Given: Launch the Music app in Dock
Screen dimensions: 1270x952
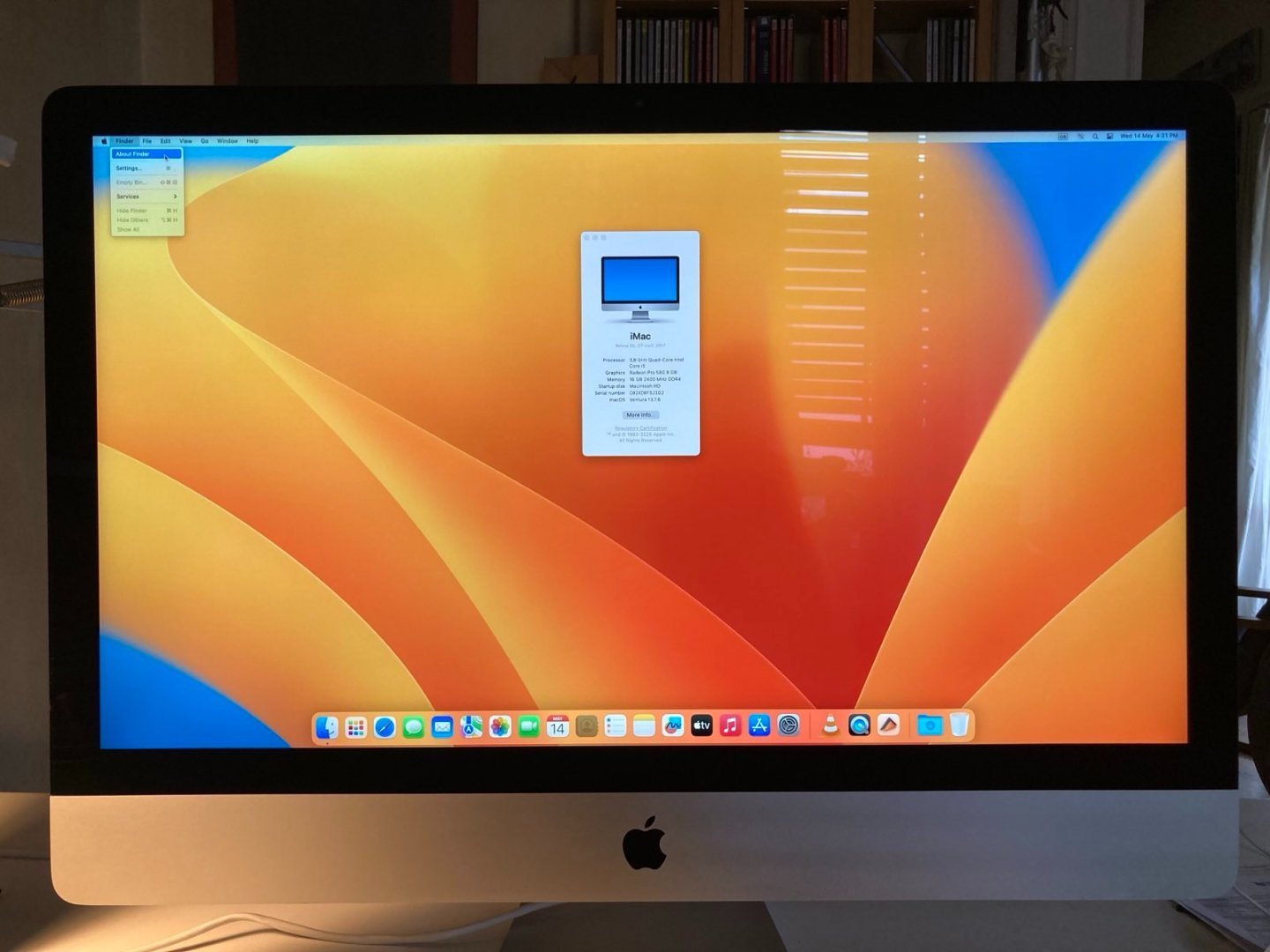Looking at the screenshot, I should pyautogui.click(x=730, y=725).
